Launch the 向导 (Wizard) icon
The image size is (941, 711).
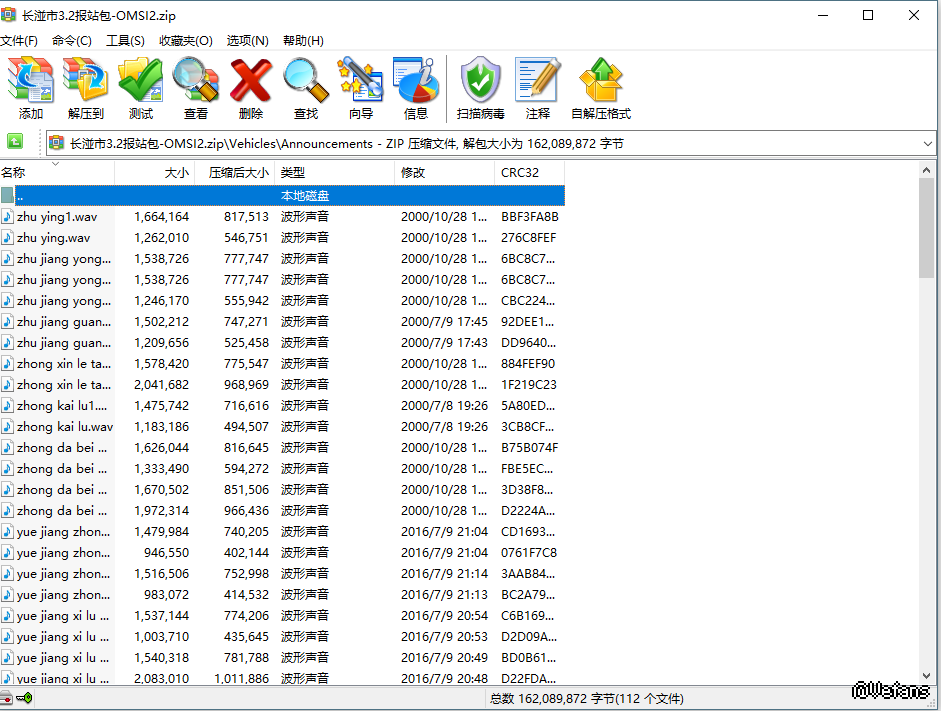(360, 88)
